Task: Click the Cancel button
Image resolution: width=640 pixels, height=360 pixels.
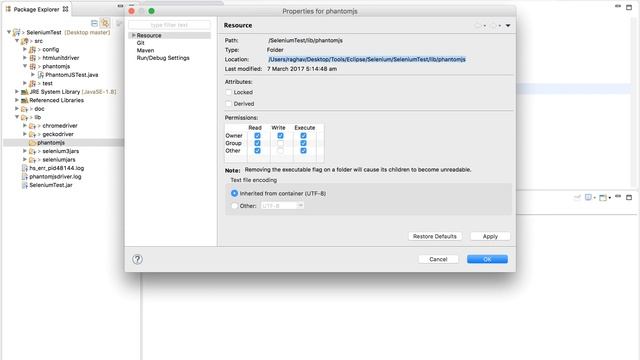Action: 438,259
